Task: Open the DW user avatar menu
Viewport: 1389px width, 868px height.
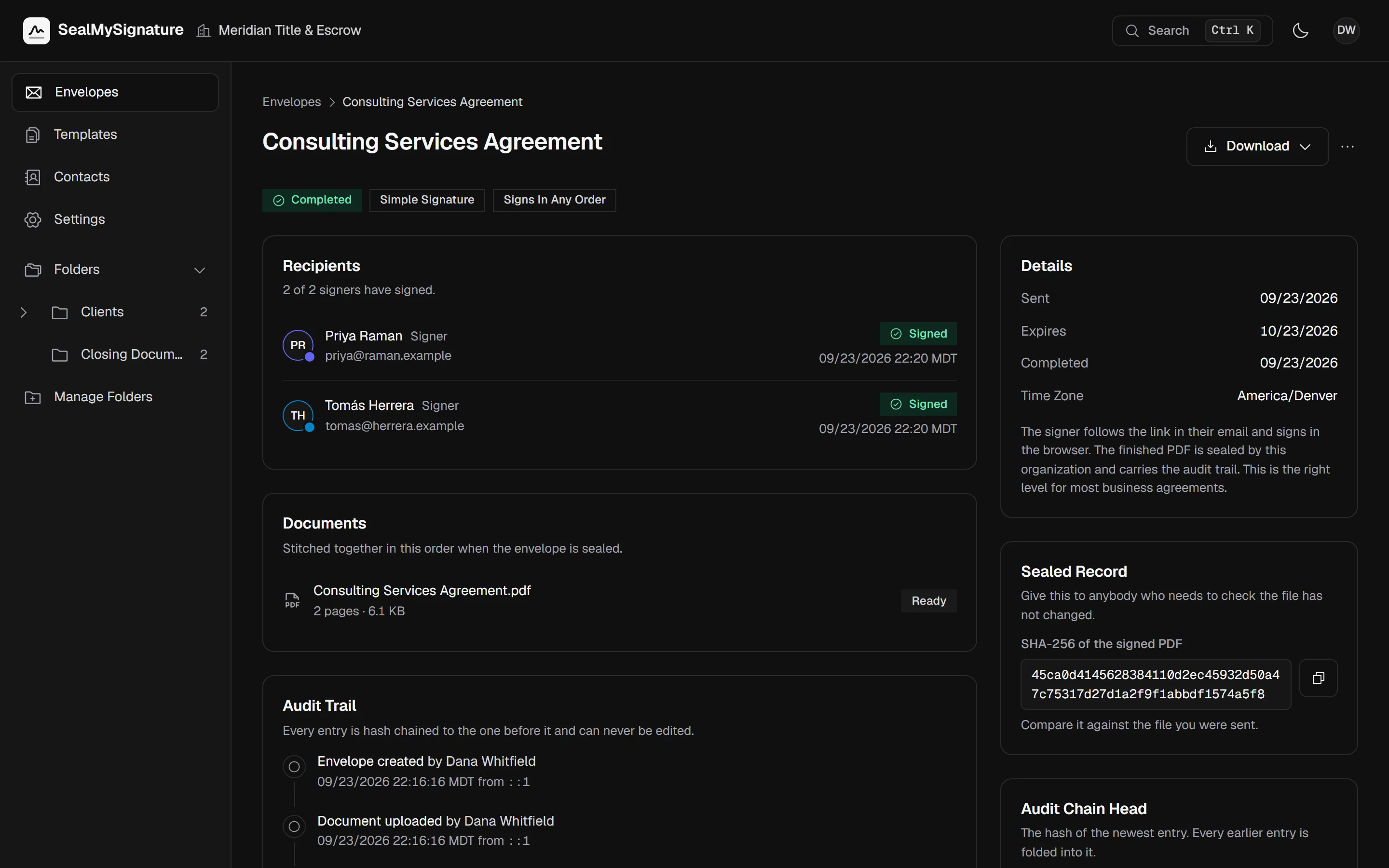Action: [x=1346, y=30]
